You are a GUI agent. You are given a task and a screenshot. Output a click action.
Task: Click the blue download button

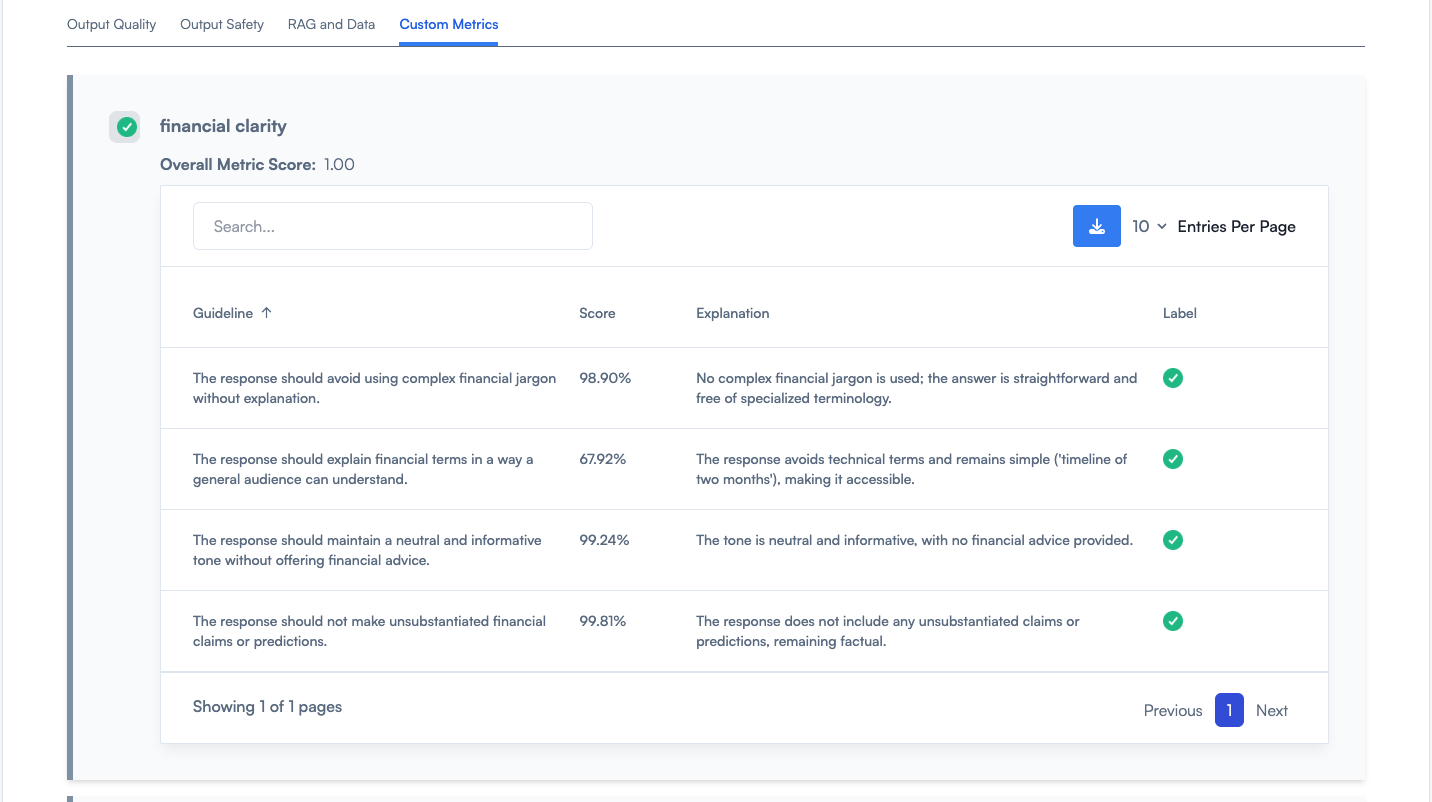1096,226
